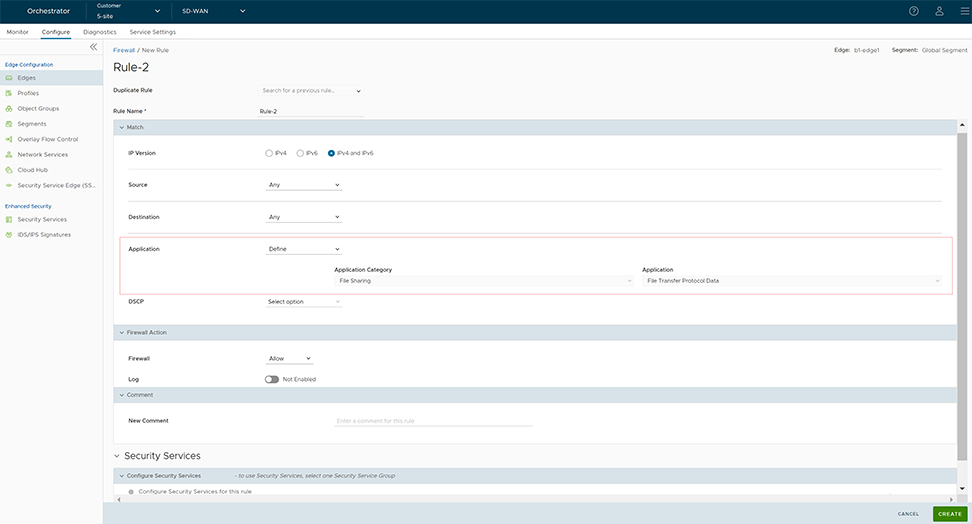This screenshot has height=524, width=972.
Task: Open the Source dropdown
Action: click(304, 185)
